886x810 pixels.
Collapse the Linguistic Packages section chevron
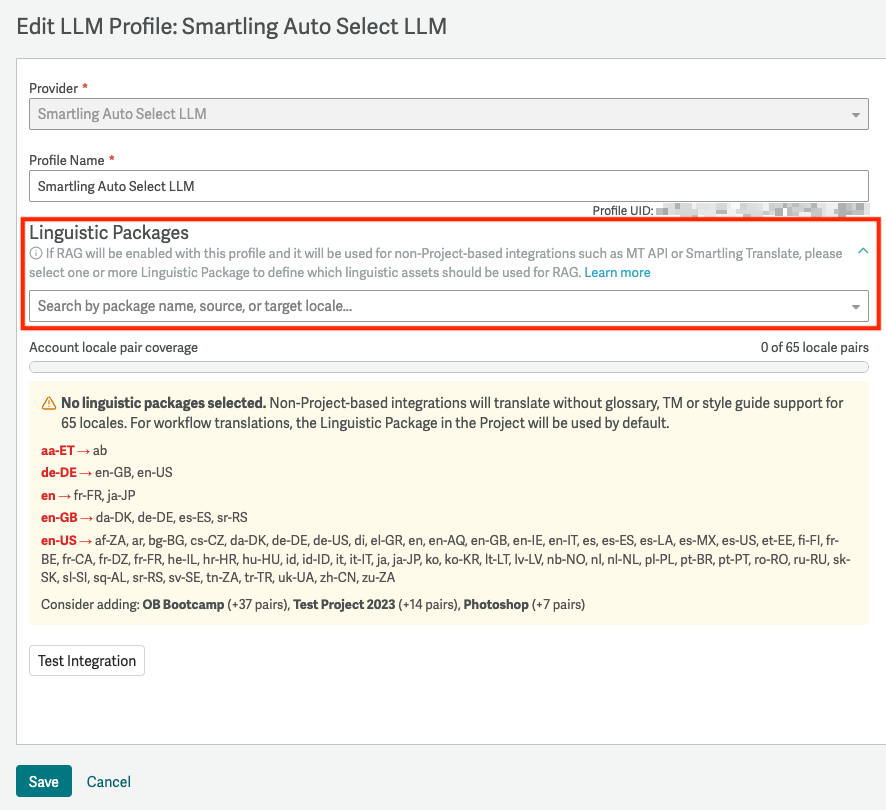click(x=863, y=251)
